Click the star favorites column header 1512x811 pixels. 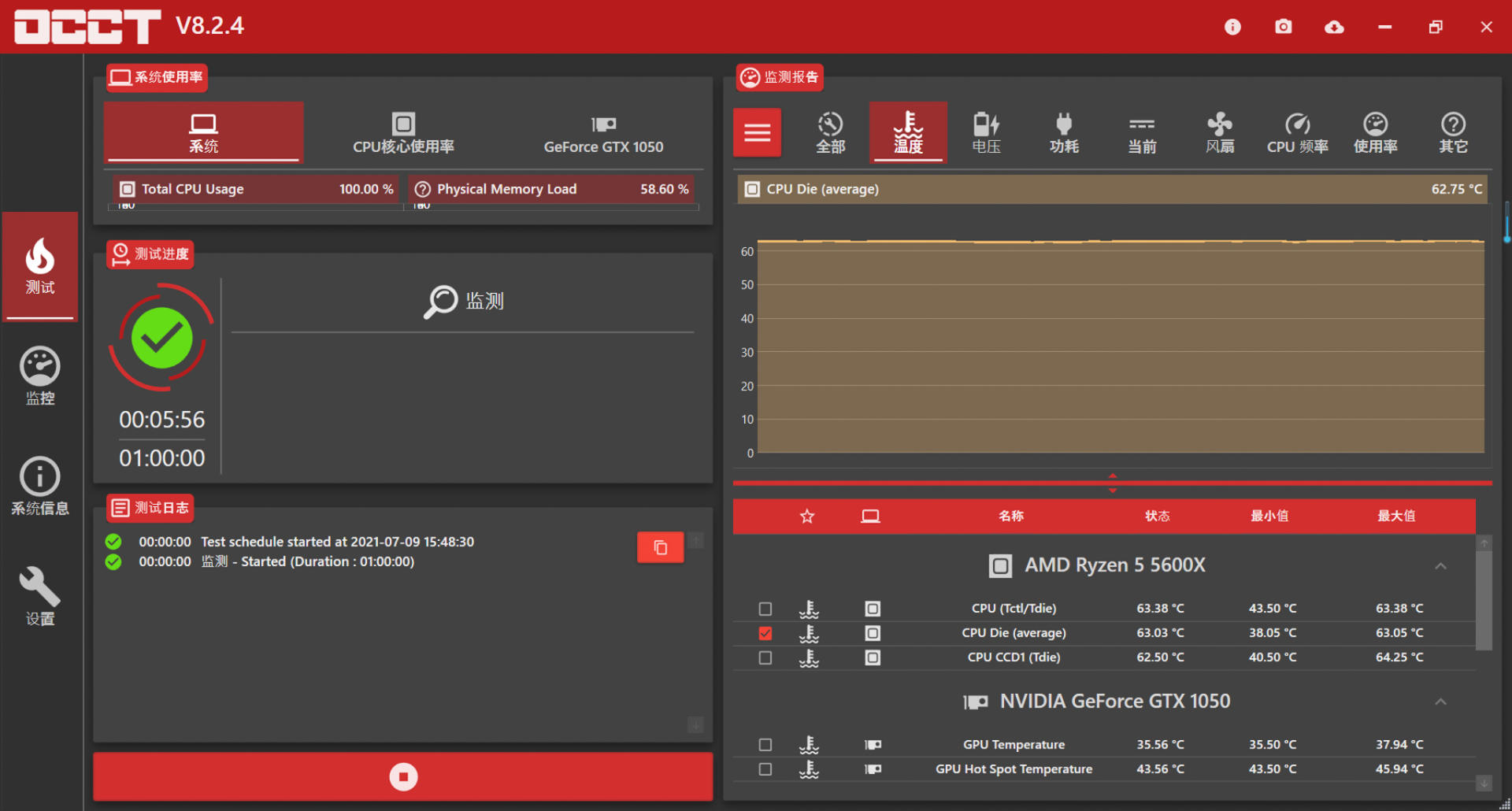[x=807, y=517]
